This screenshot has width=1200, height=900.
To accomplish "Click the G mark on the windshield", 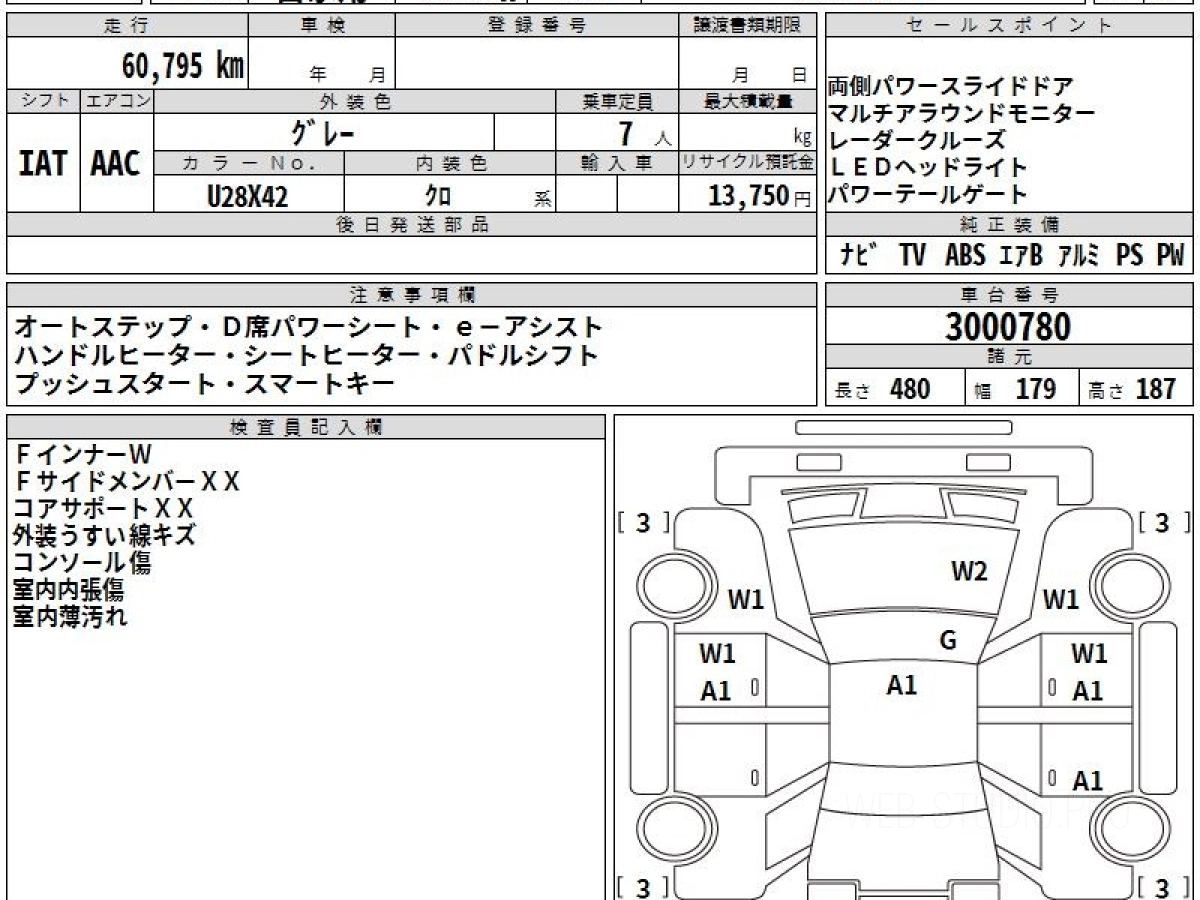I will coord(948,641).
